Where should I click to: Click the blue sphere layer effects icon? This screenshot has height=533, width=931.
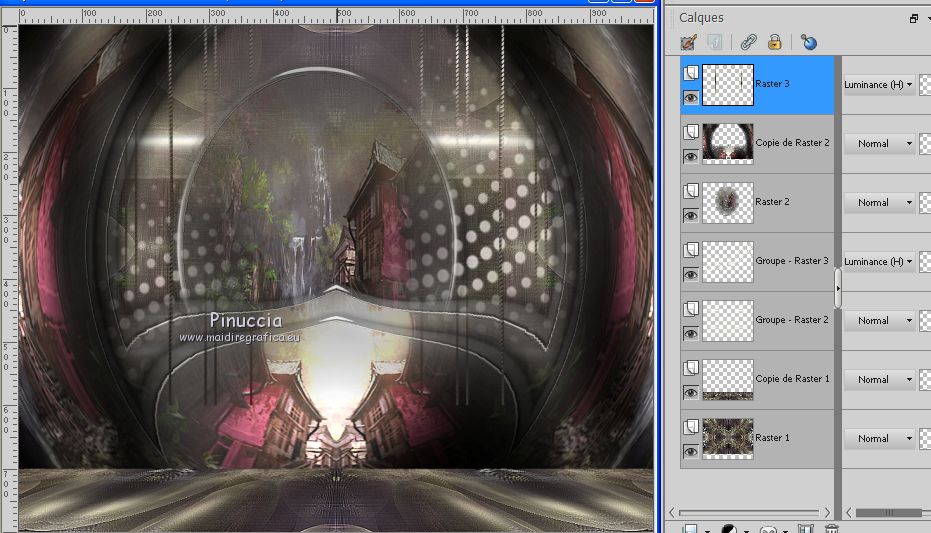(809, 42)
